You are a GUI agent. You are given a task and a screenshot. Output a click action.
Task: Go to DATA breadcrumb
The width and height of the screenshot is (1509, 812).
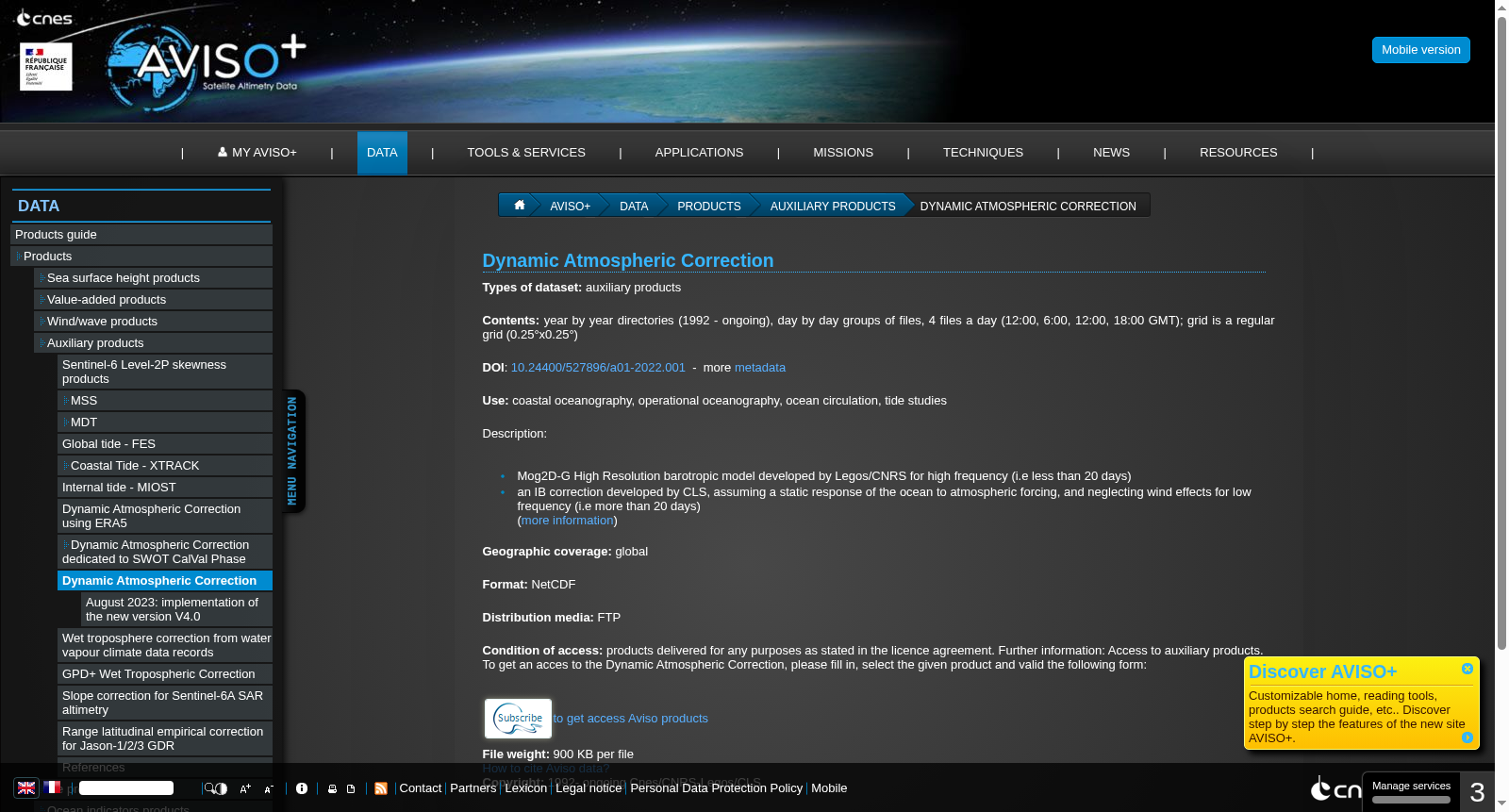click(634, 206)
